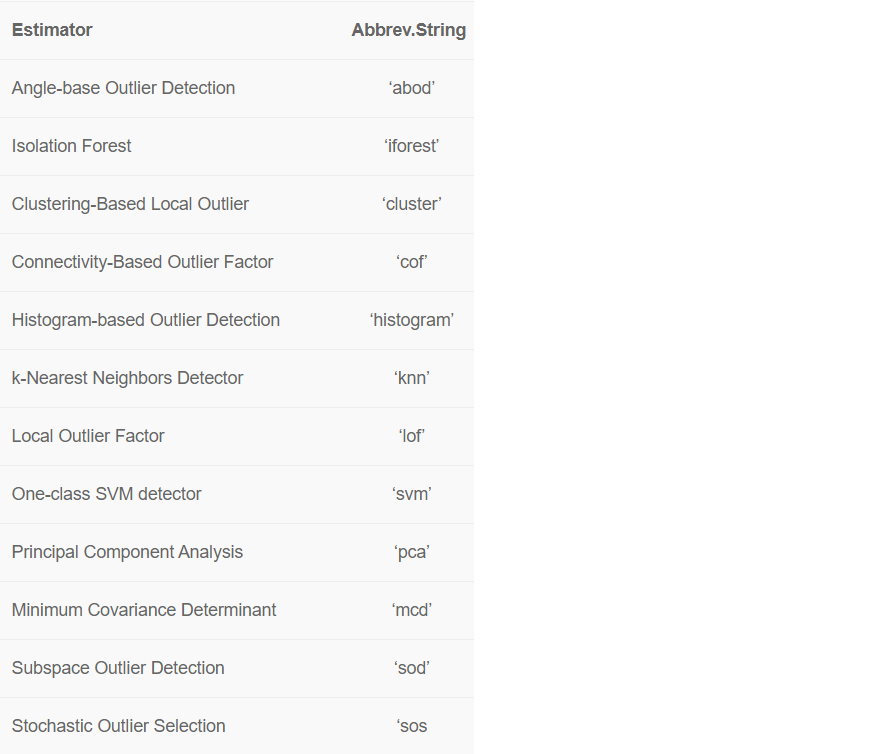Select k-Nearest Neighbors Detector text
The width and height of the screenshot is (874, 754).
point(127,378)
